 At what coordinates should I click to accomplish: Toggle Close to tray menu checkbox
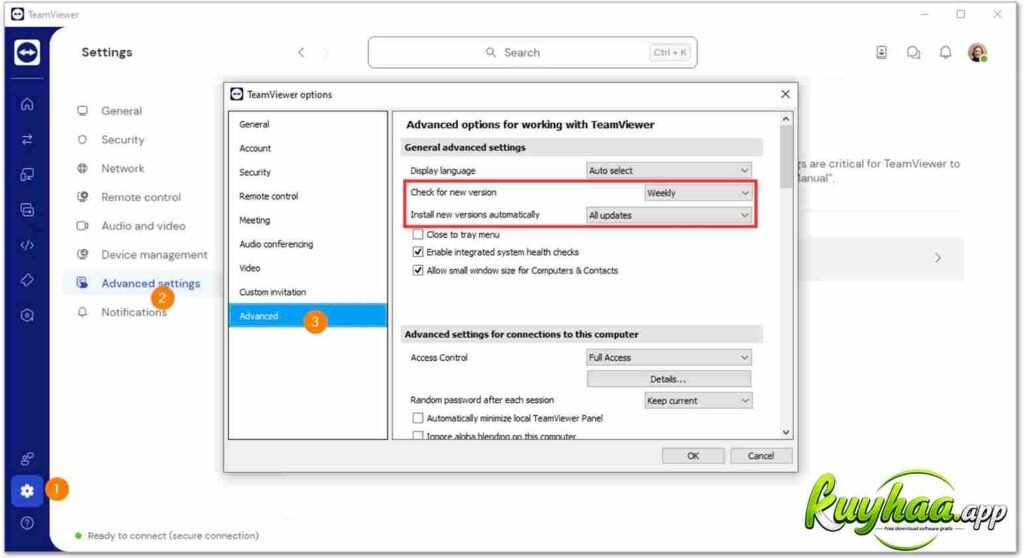pyautogui.click(x=418, y=235)
